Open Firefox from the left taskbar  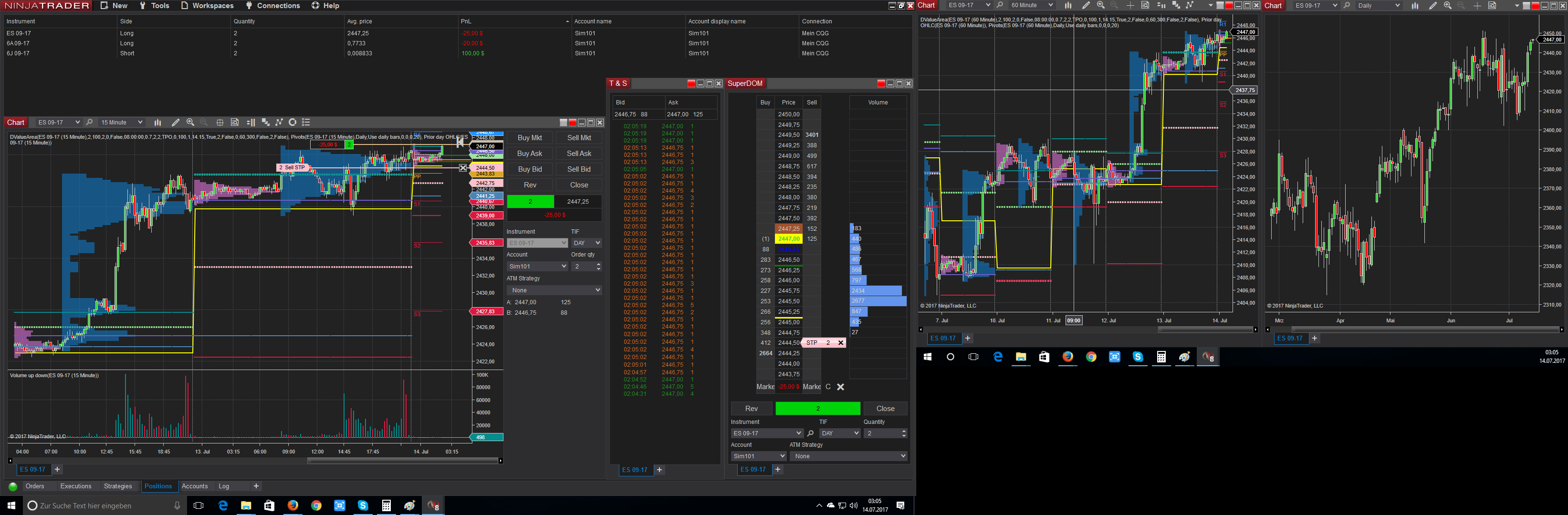coord(293,505)
